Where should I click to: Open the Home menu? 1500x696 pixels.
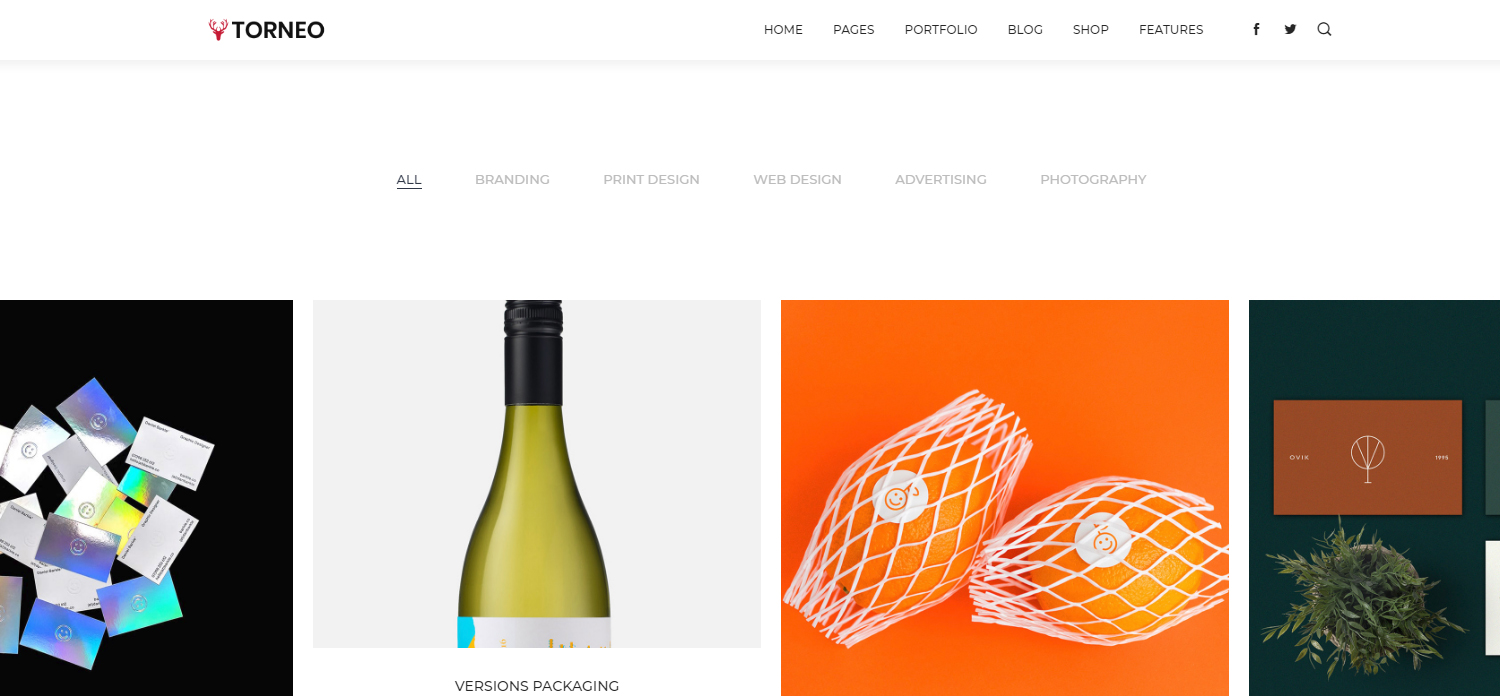(x=783, y=30)
